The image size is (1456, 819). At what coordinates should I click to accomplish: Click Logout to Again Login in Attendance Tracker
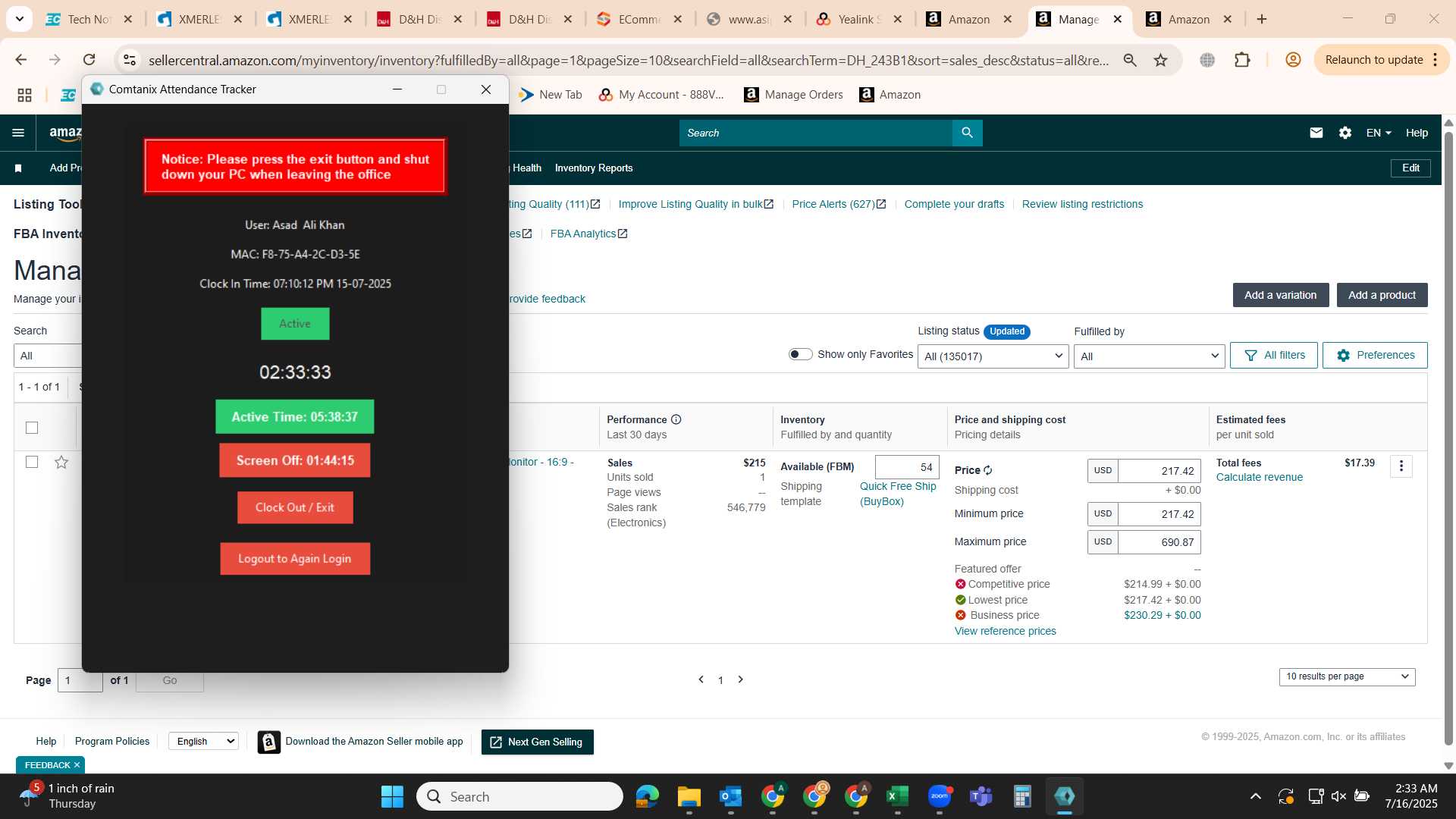click(x=294, y=559)
